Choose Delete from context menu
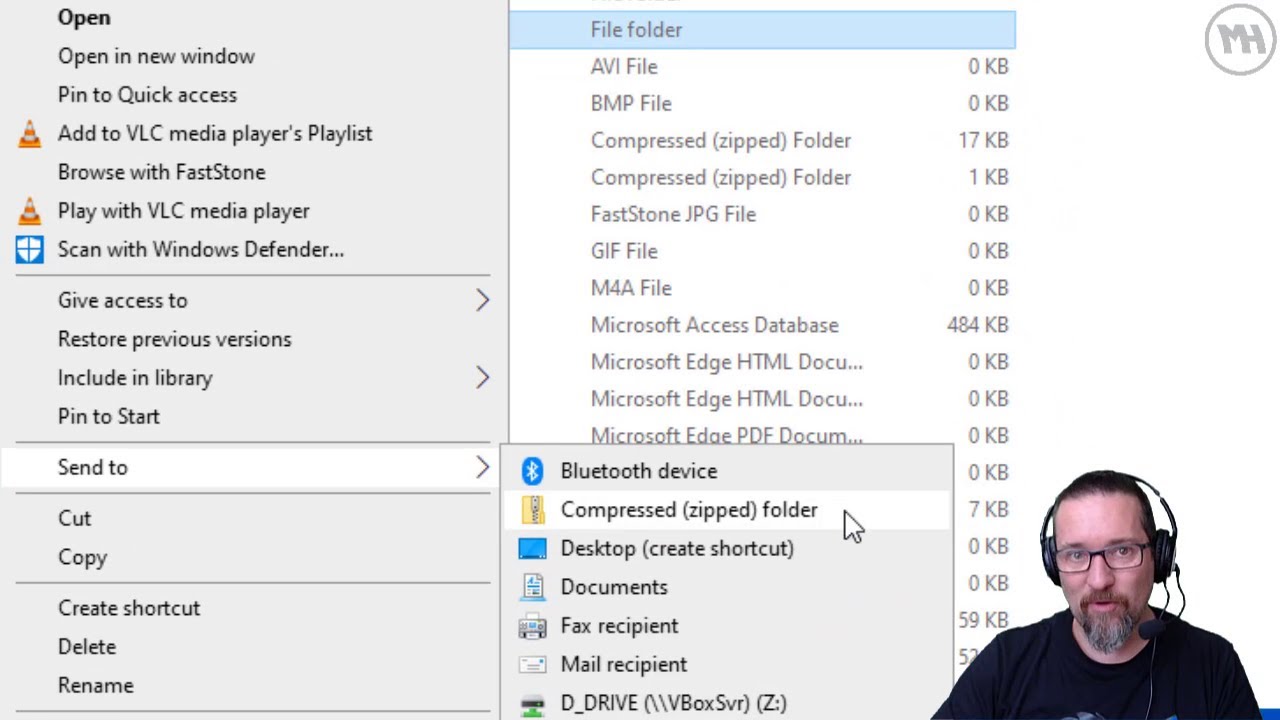Screen dimensions: 1280x720 87,647
